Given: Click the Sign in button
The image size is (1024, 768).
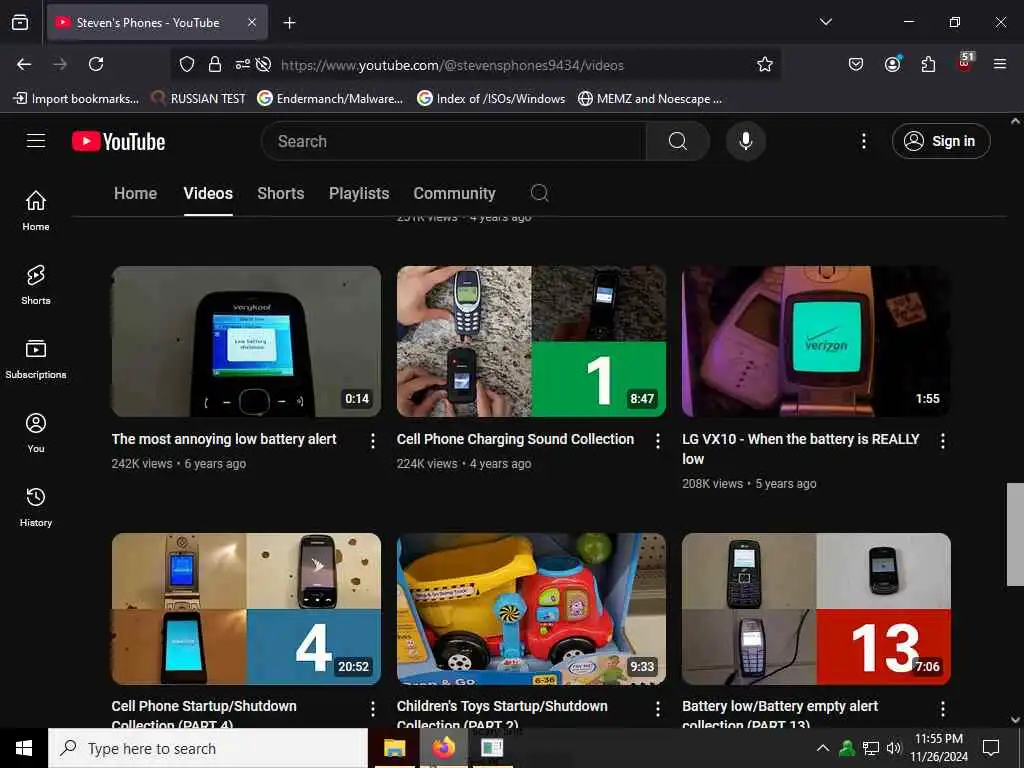Looking at the screenshot, I should 941,141.
